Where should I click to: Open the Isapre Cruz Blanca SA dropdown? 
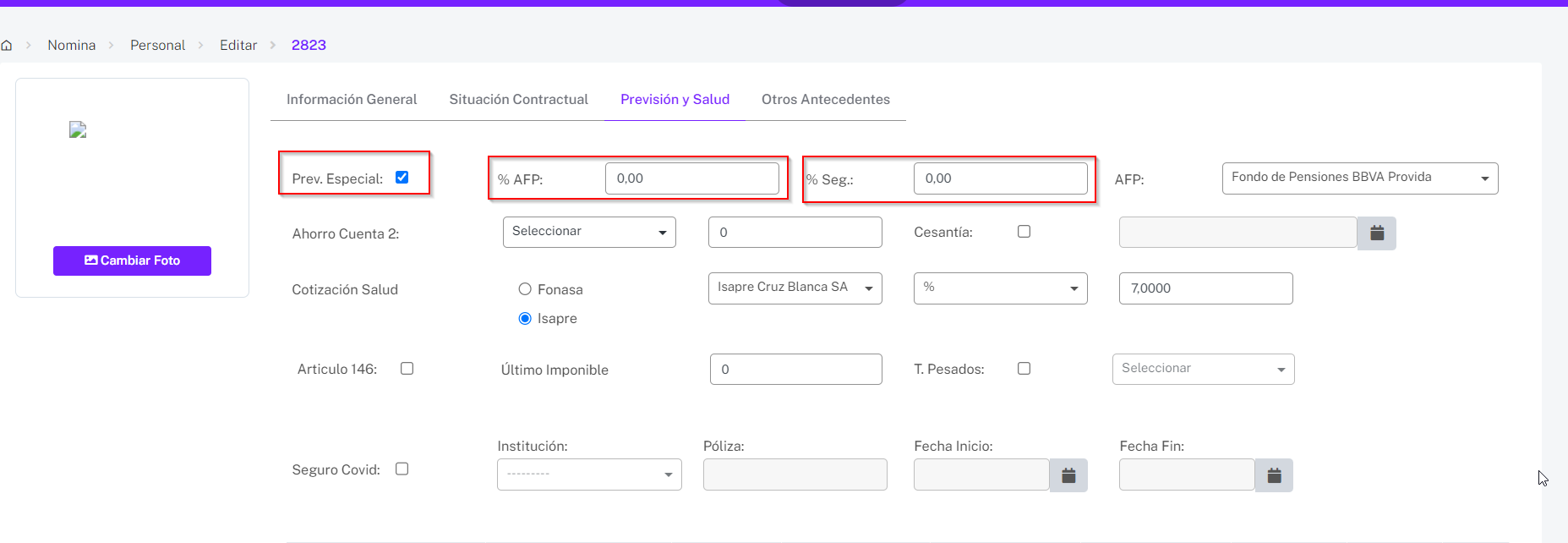[795, 288]
